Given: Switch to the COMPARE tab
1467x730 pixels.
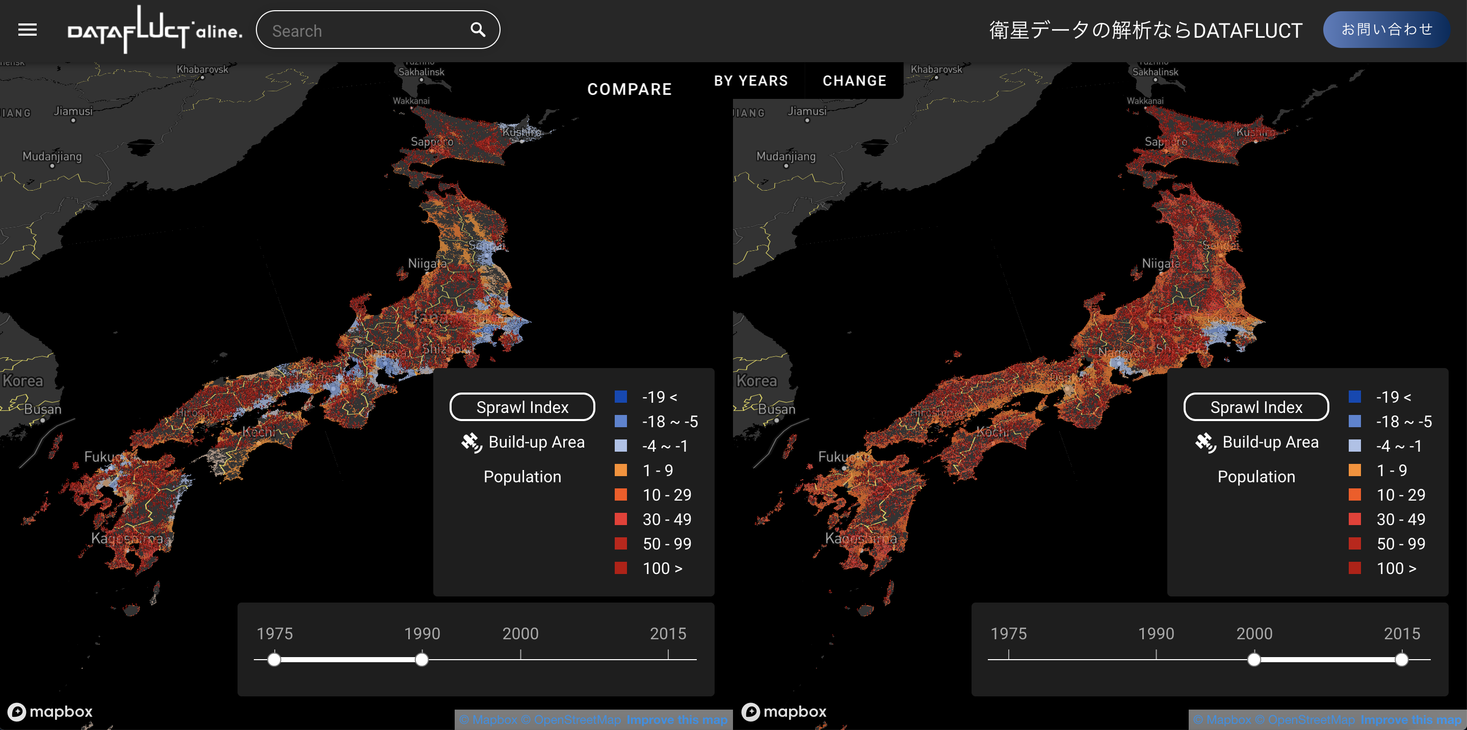Looking at the screenshot, I should (x=629, y=89).
